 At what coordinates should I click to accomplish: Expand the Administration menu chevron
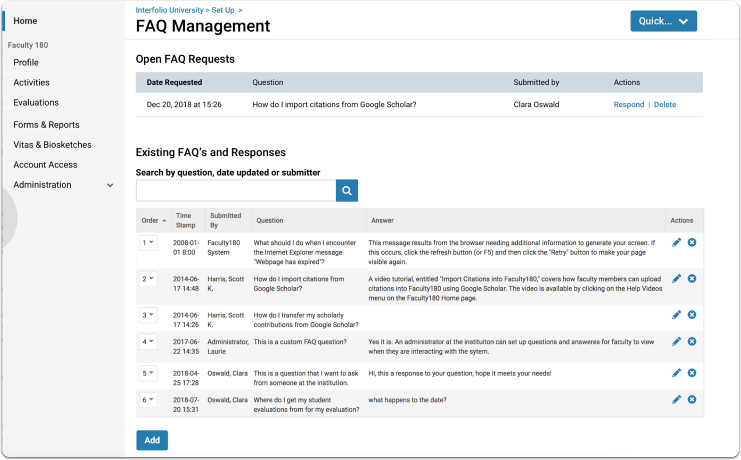pyautogui.click(x=110, y=185)
